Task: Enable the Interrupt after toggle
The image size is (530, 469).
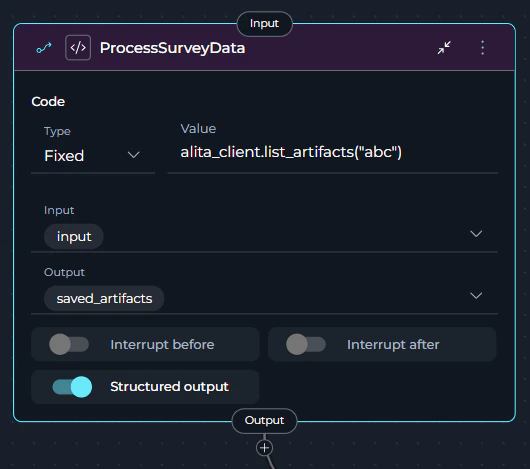Action: tap(306, 344)
